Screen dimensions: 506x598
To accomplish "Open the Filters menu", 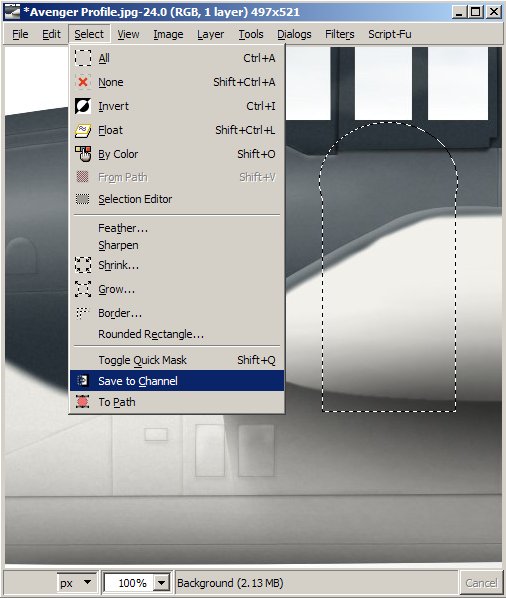I will (339, 34).
